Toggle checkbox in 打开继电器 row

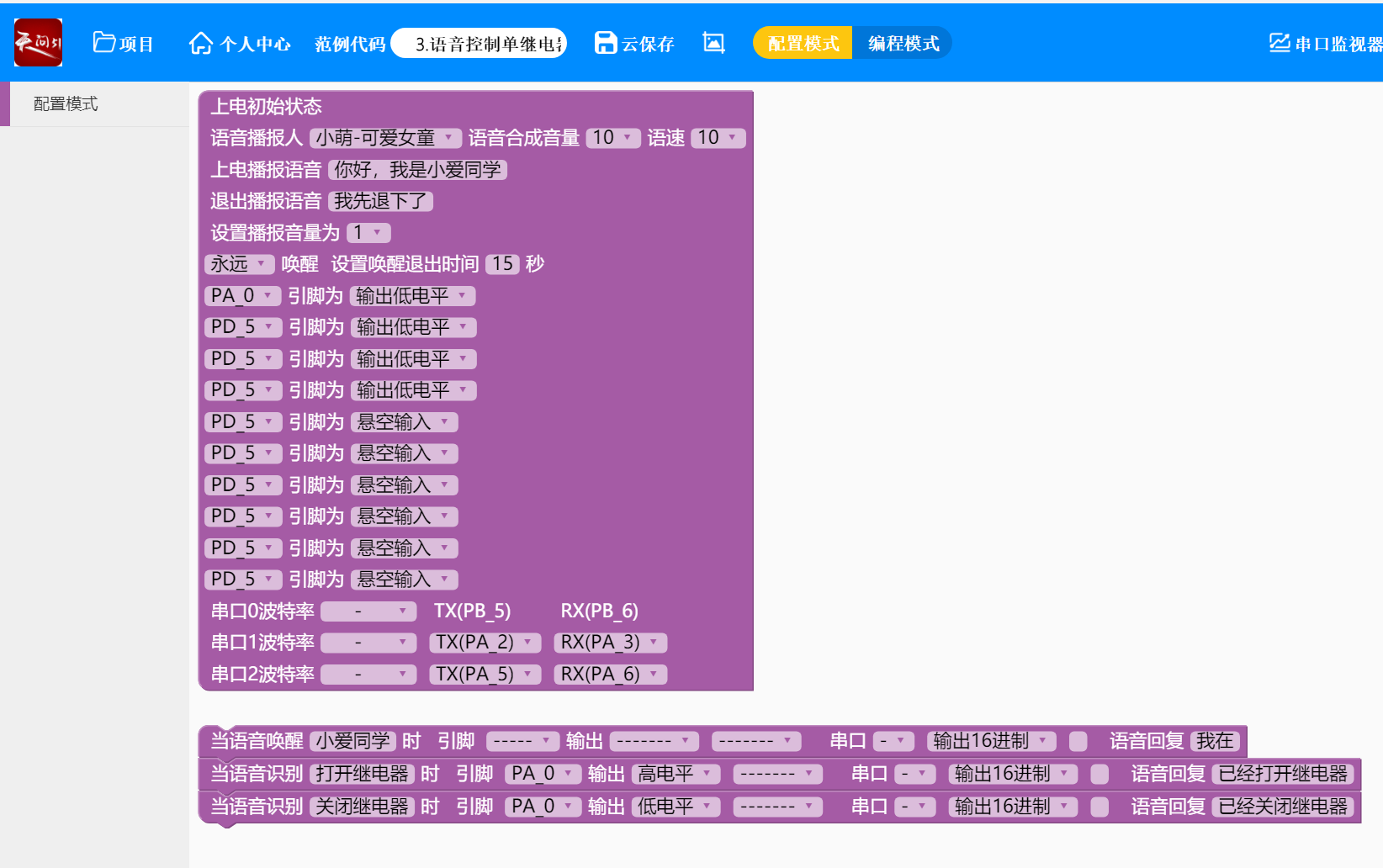tap(1100, 774)
